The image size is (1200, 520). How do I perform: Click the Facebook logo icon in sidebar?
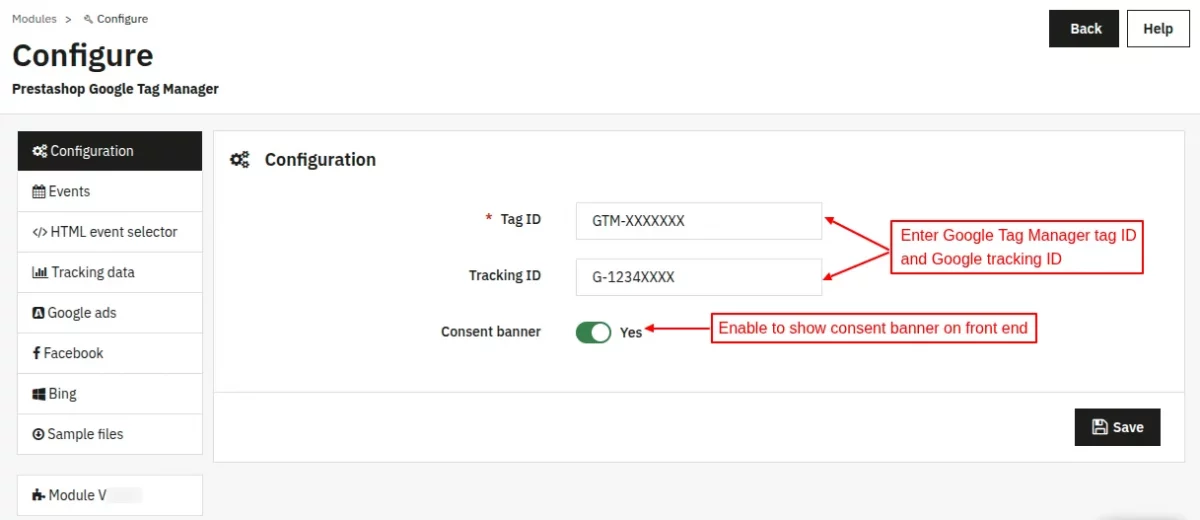click(x=37, y=353)
